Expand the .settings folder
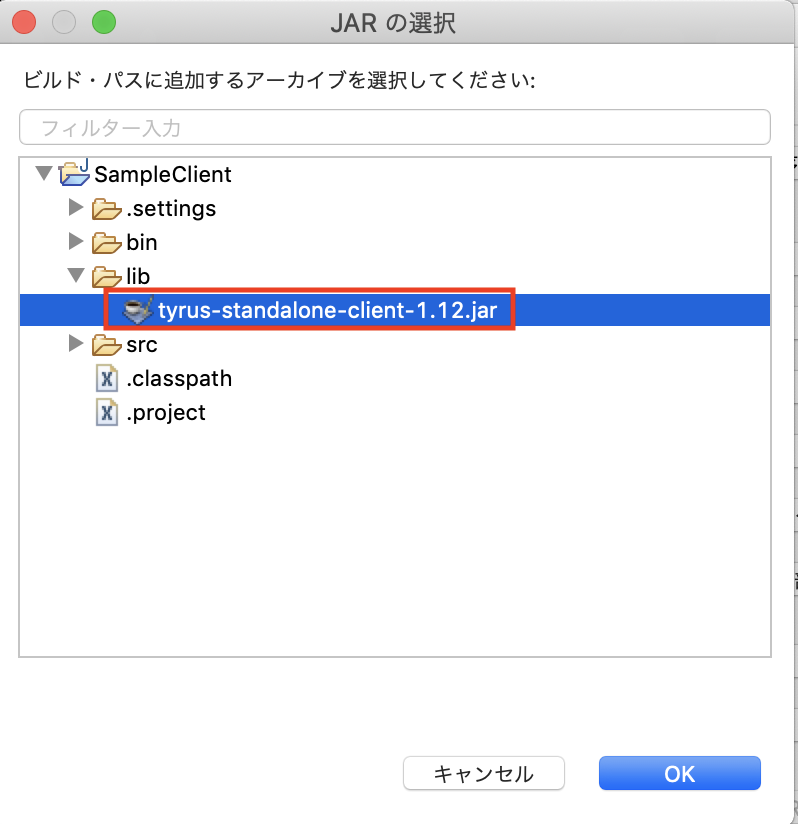This screenshot has width=798, height=824. pyautogui.click(x=76, y=207)
